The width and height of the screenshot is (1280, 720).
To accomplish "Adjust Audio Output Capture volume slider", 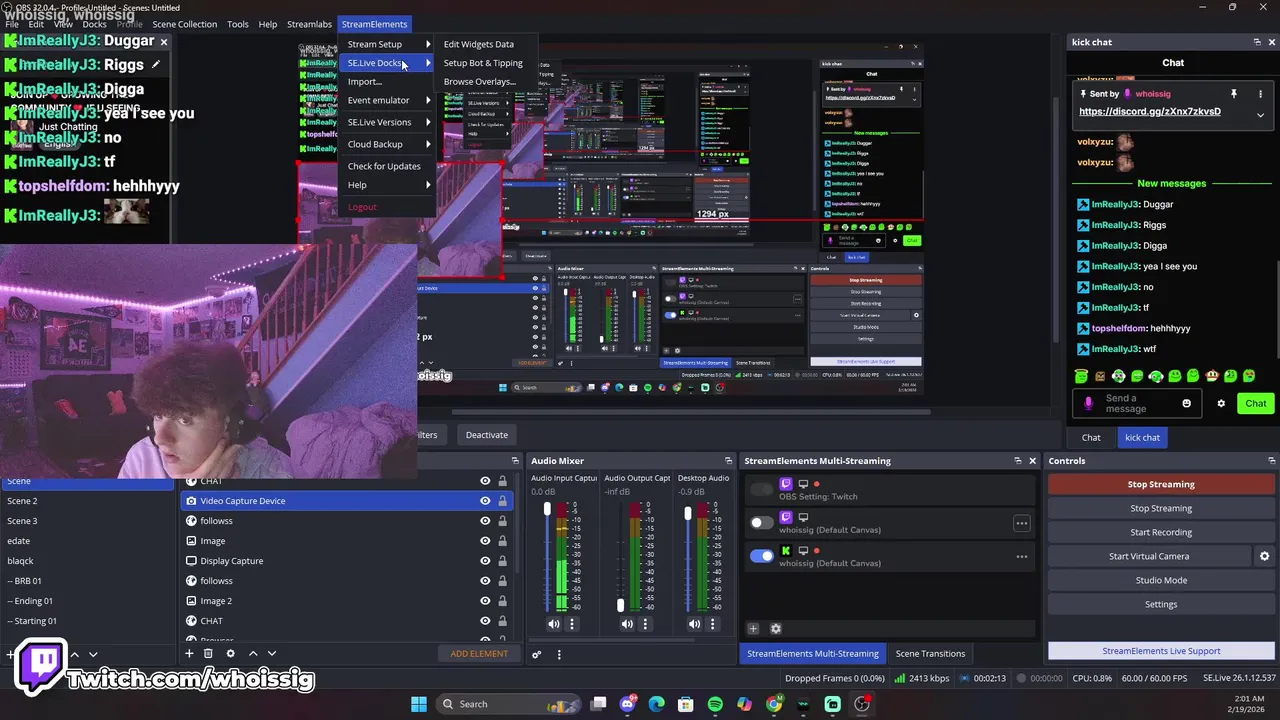I will (x=620, y=555).
